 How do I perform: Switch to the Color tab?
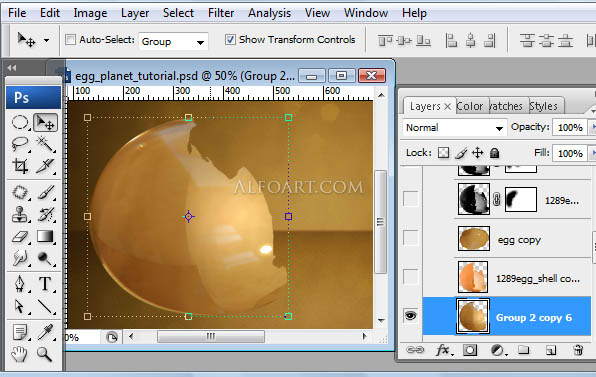point(470,106)
